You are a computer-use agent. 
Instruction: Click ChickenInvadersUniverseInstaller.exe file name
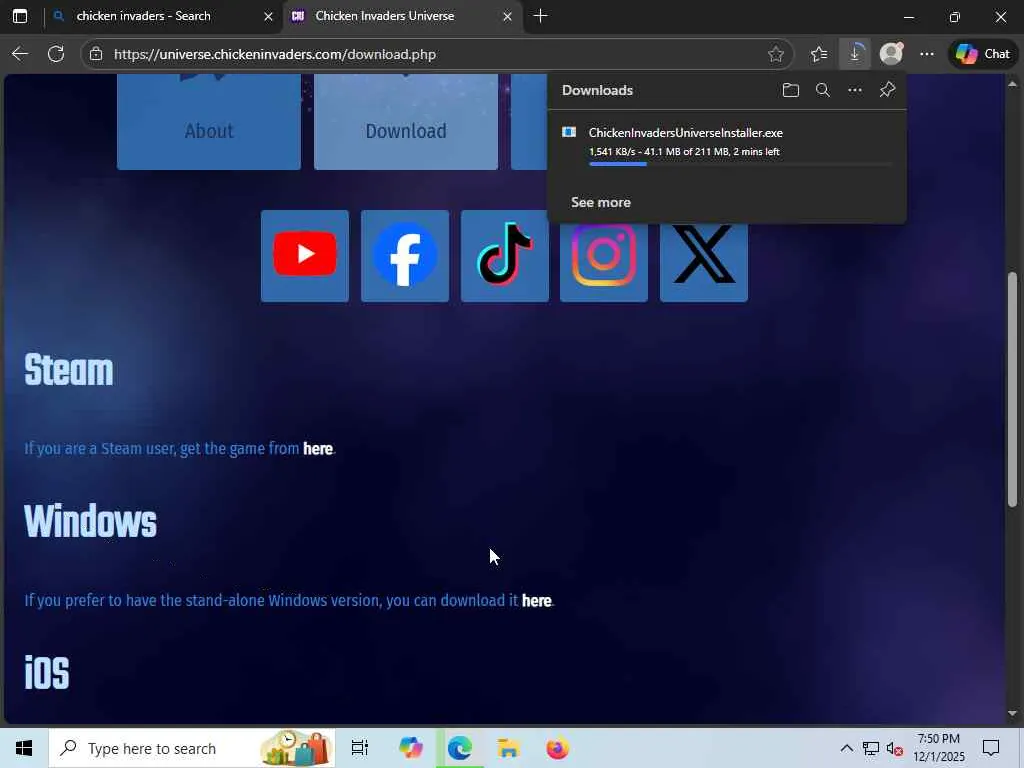(x=686, y=133)
